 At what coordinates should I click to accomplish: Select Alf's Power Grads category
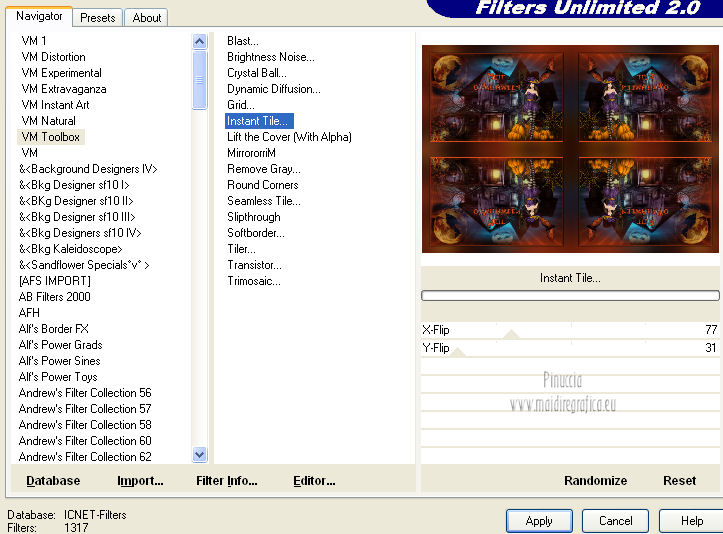(x=60, y=345)
